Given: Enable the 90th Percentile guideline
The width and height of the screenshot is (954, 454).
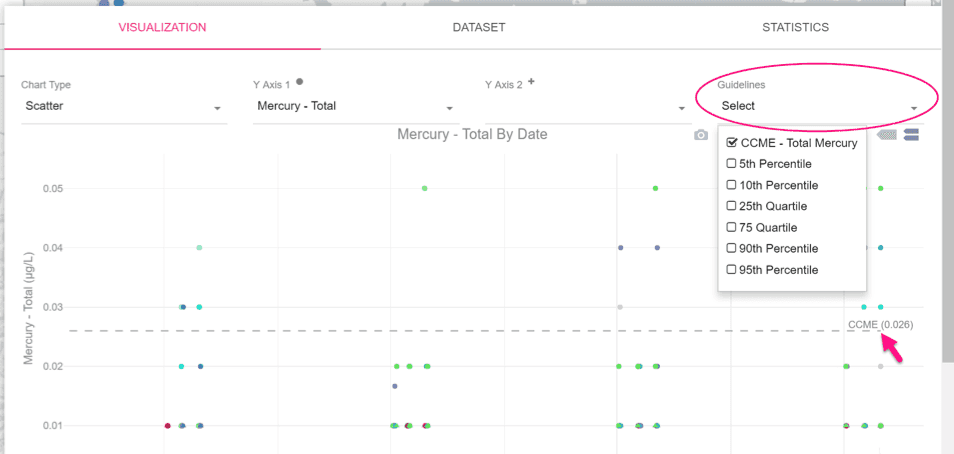Looking at the screenshot, I should 731,248.
